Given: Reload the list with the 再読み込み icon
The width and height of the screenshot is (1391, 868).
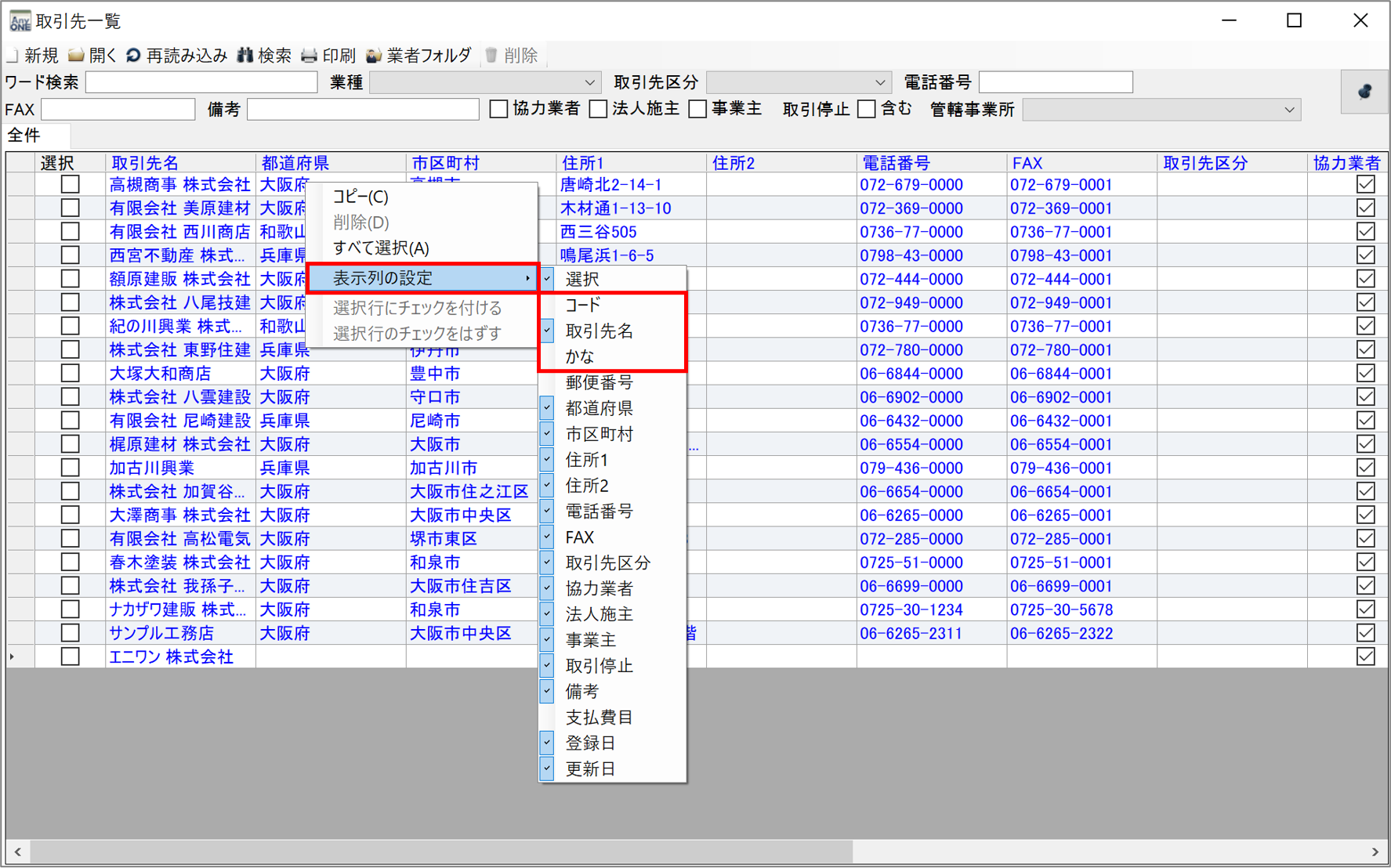Looking at the screenshot, I should pyautogui.click(x=134, y=56).
